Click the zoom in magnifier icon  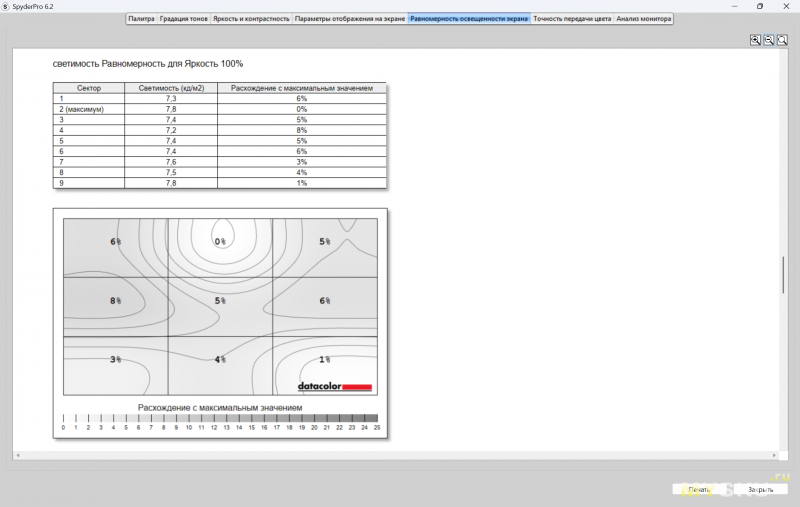[x=756, y=40]
